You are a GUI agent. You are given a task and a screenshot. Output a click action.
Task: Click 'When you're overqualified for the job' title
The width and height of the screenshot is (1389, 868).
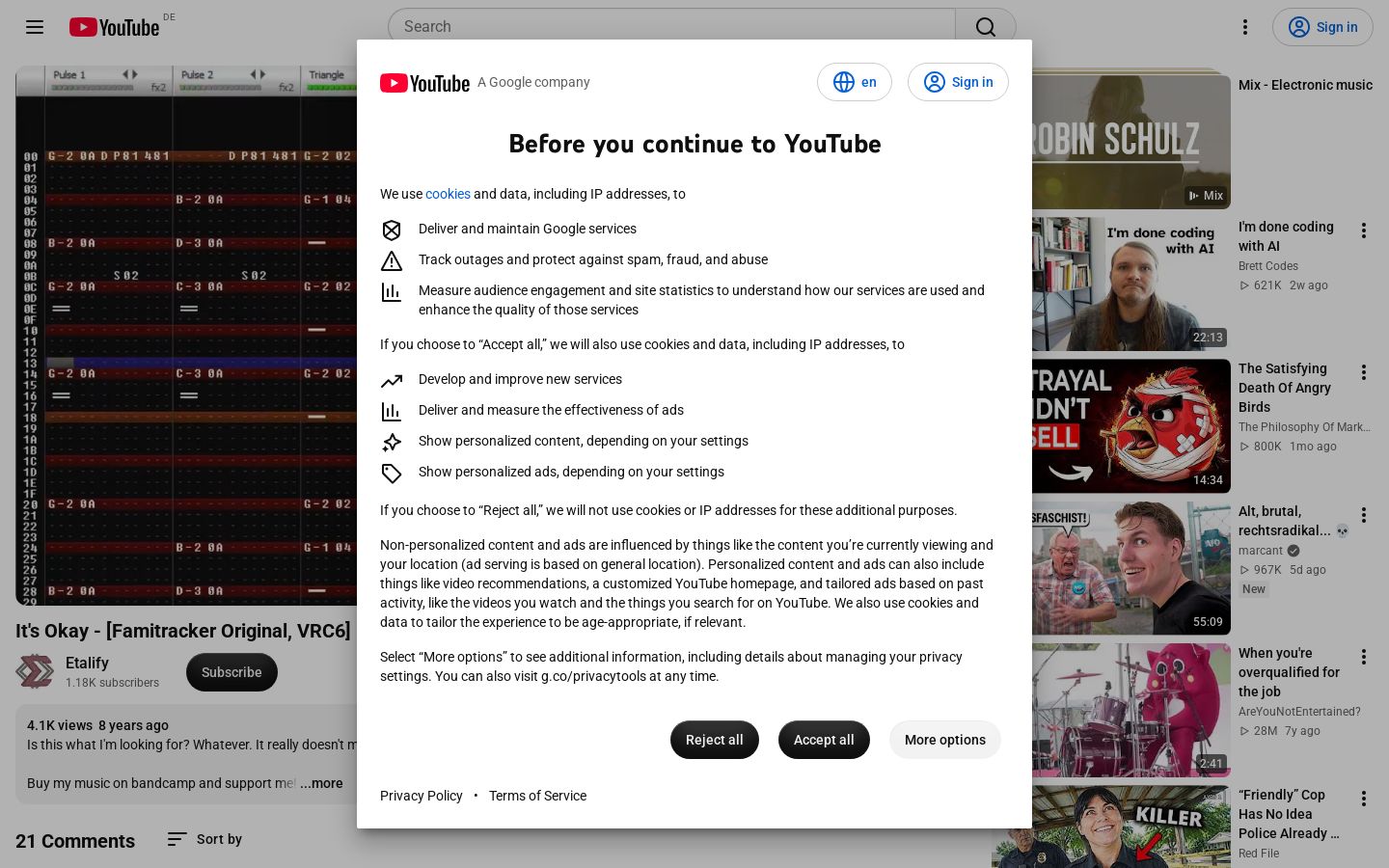[1289, 672]
